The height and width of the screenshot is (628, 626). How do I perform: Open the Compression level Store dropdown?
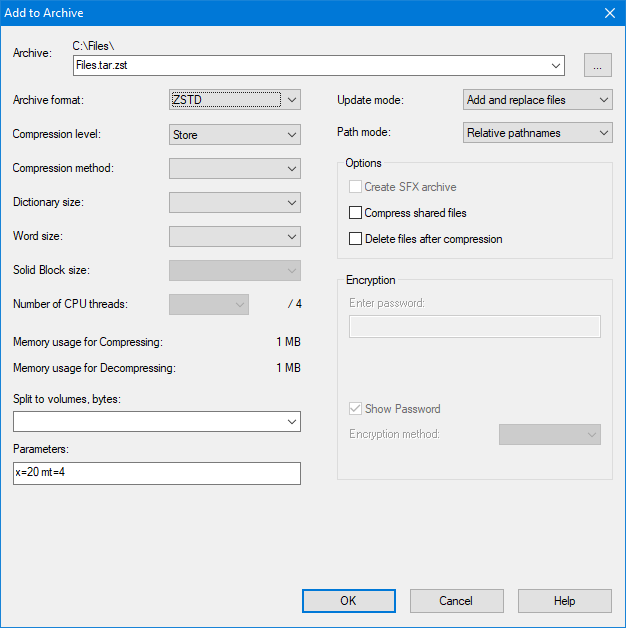pyautogui.click(x=235, y=135)
